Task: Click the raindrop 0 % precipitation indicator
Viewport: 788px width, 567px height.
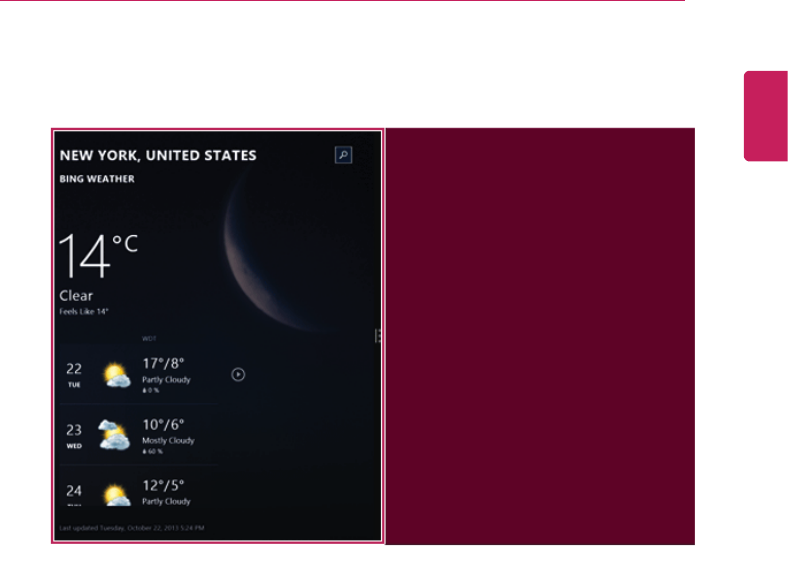Action: (x=151, y=390)
